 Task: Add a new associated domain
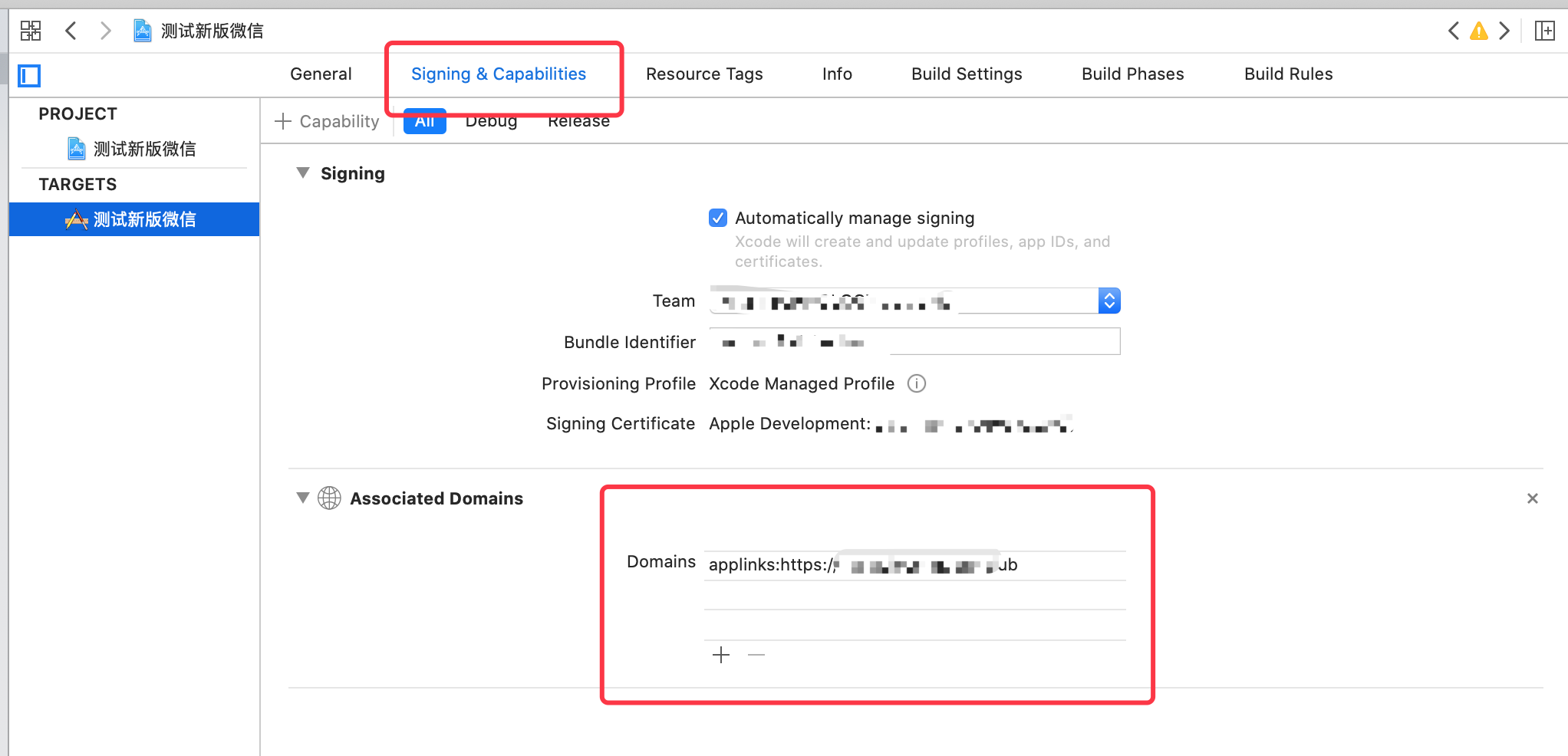coord(721,655)
